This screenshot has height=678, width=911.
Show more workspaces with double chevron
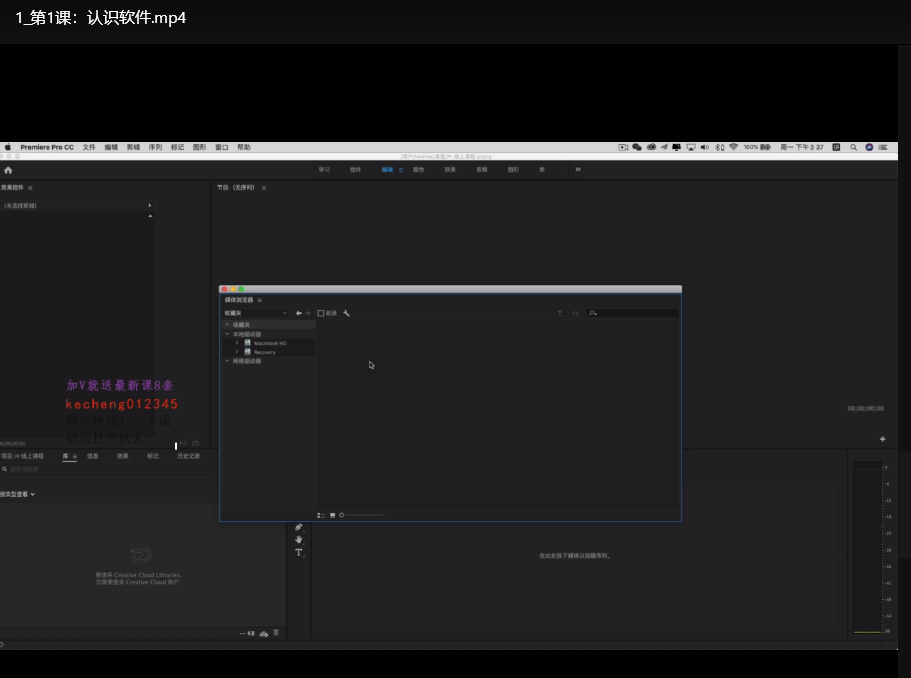pyautogui.click(x=578, y=170)
